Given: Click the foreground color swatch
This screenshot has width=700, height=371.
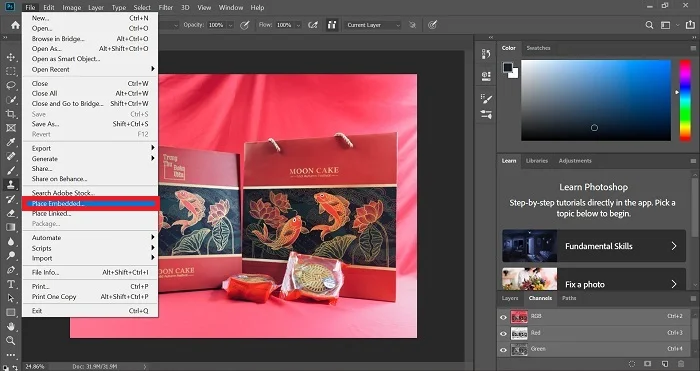Looking at the screenshot, I should tap(508, 67).
